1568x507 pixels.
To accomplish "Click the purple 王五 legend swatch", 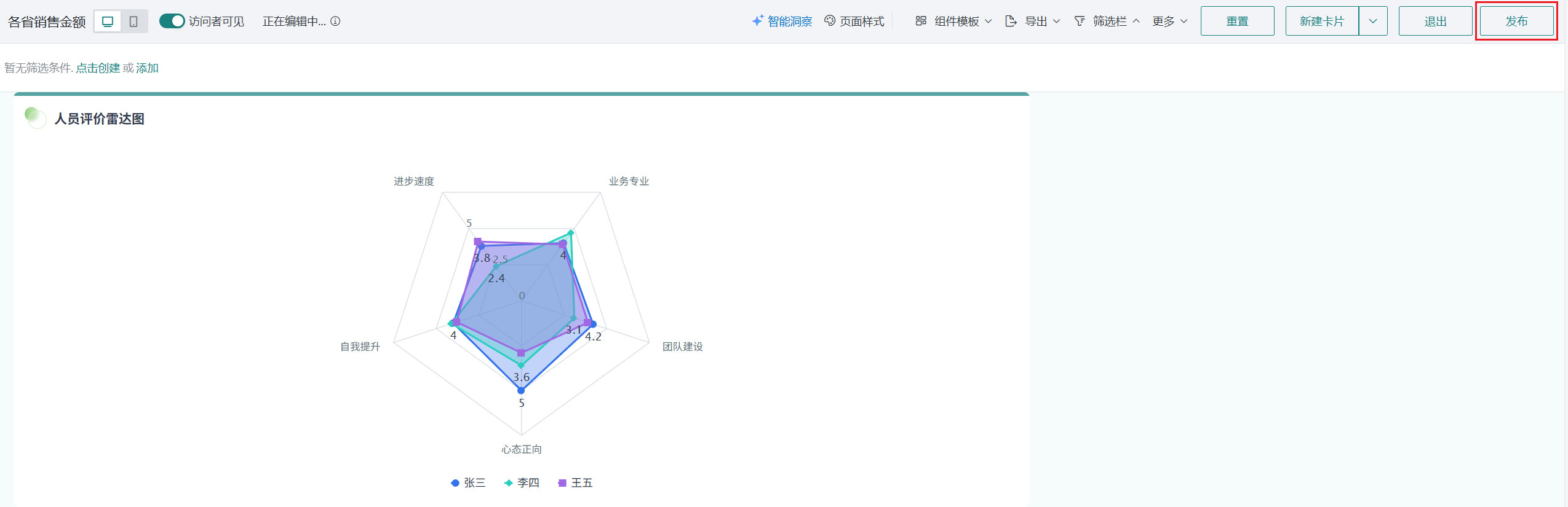I will coord(562,483).
